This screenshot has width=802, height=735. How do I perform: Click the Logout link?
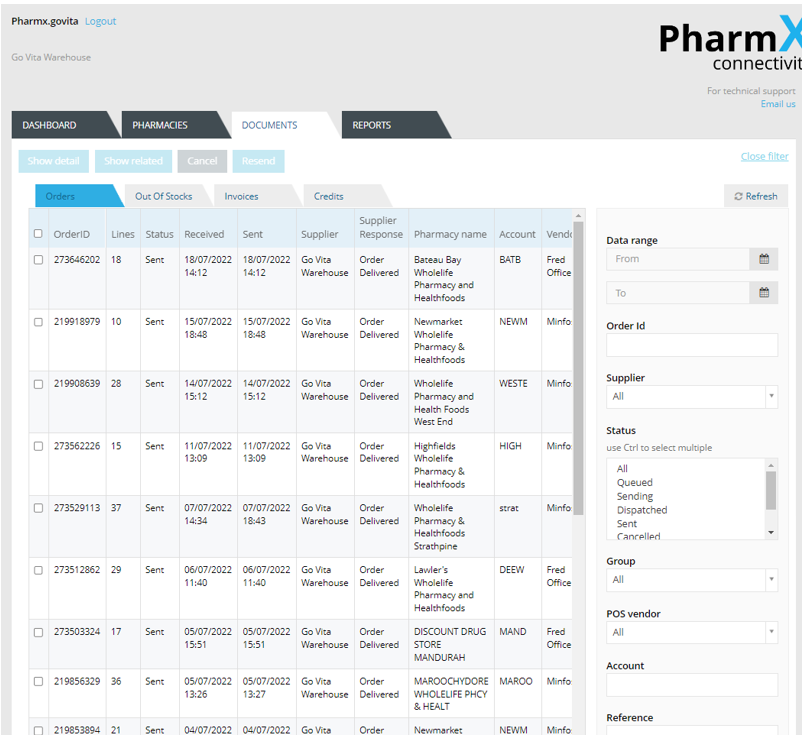(x=100, y=21)
